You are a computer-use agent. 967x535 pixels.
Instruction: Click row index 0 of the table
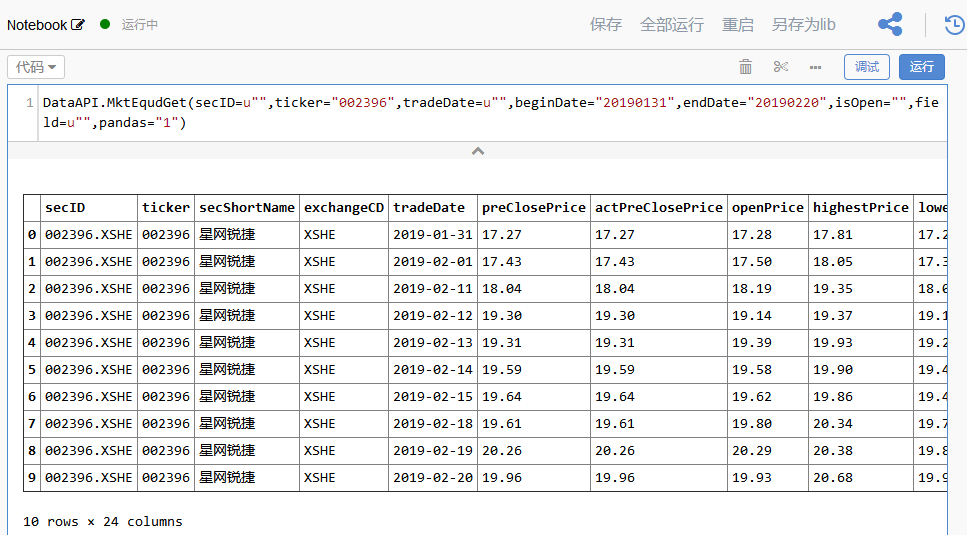tap(32, 235)
